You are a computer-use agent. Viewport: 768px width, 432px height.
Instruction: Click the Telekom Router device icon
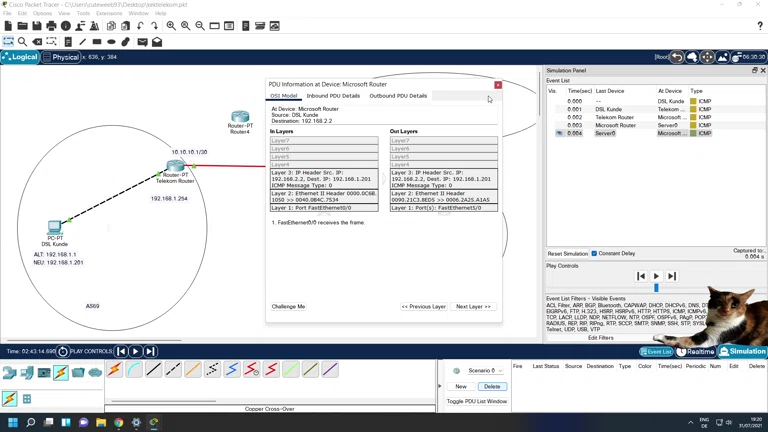click(176, 167)
